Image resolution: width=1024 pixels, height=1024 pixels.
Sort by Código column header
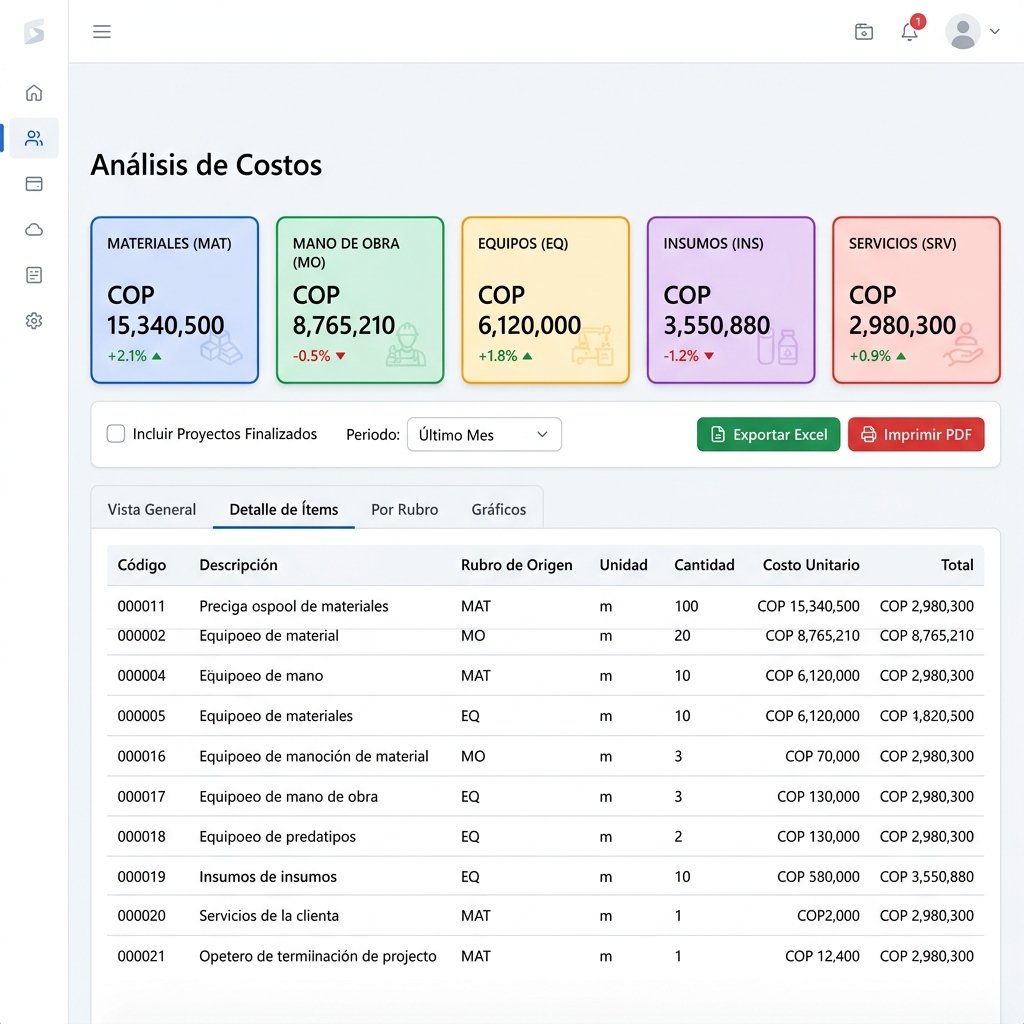[142, 565]
